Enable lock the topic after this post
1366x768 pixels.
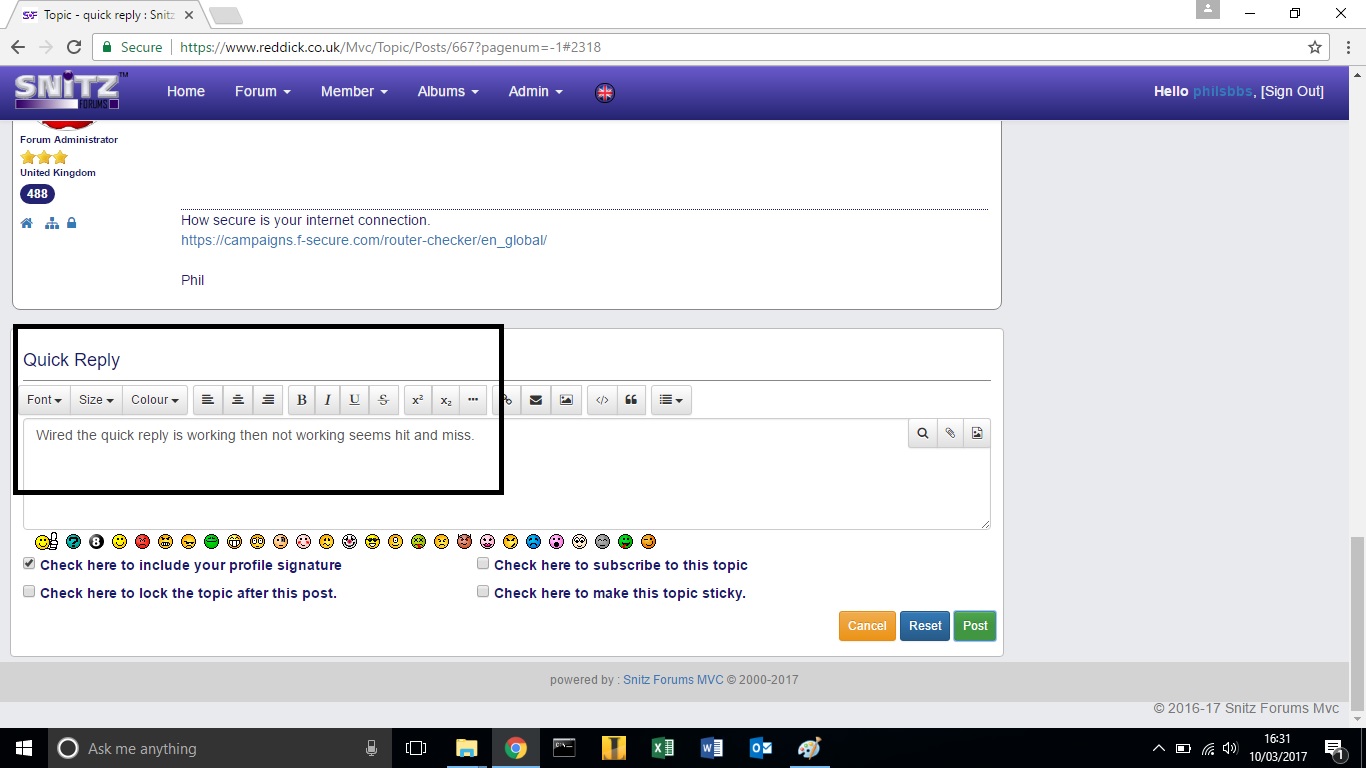click(29, 592)
